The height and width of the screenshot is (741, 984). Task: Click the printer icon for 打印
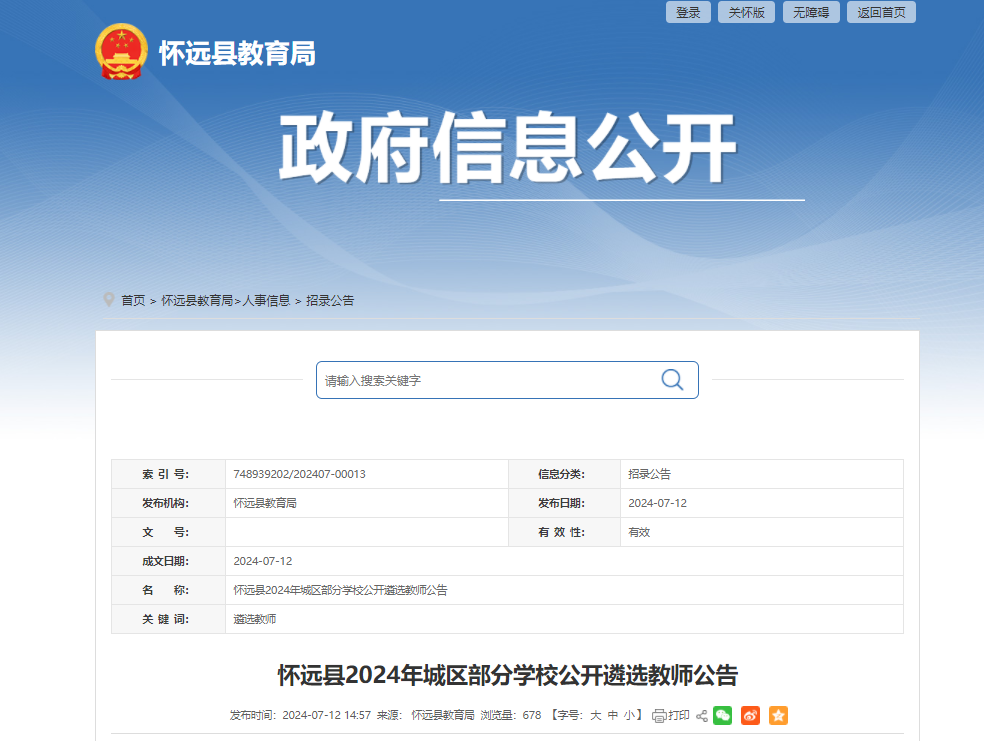(x=659, y=716)
